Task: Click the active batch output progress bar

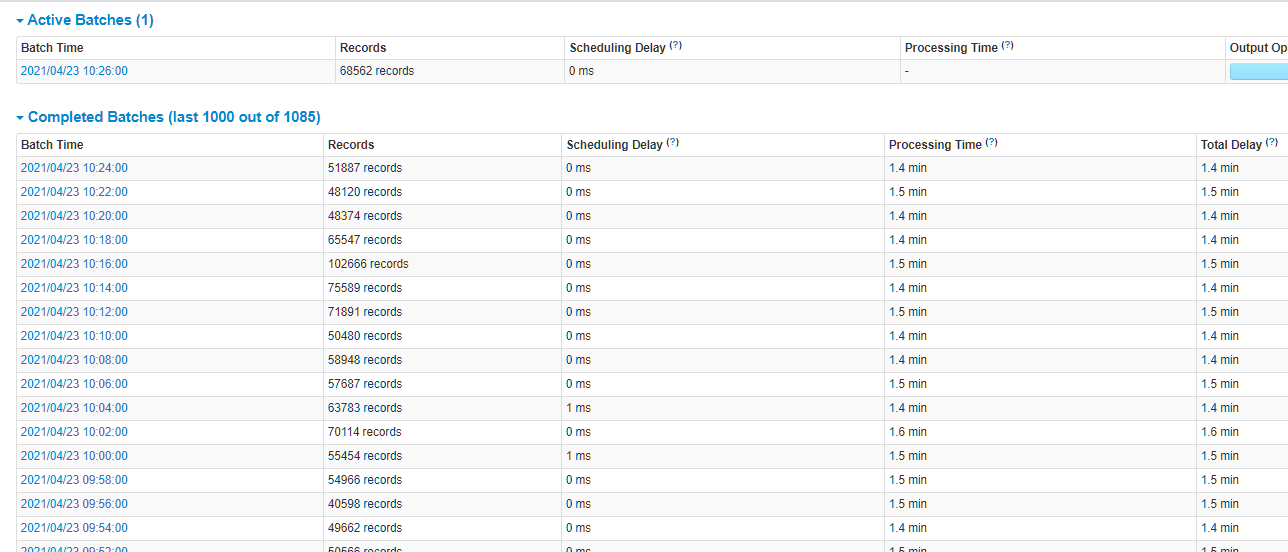Action: 1258,71
